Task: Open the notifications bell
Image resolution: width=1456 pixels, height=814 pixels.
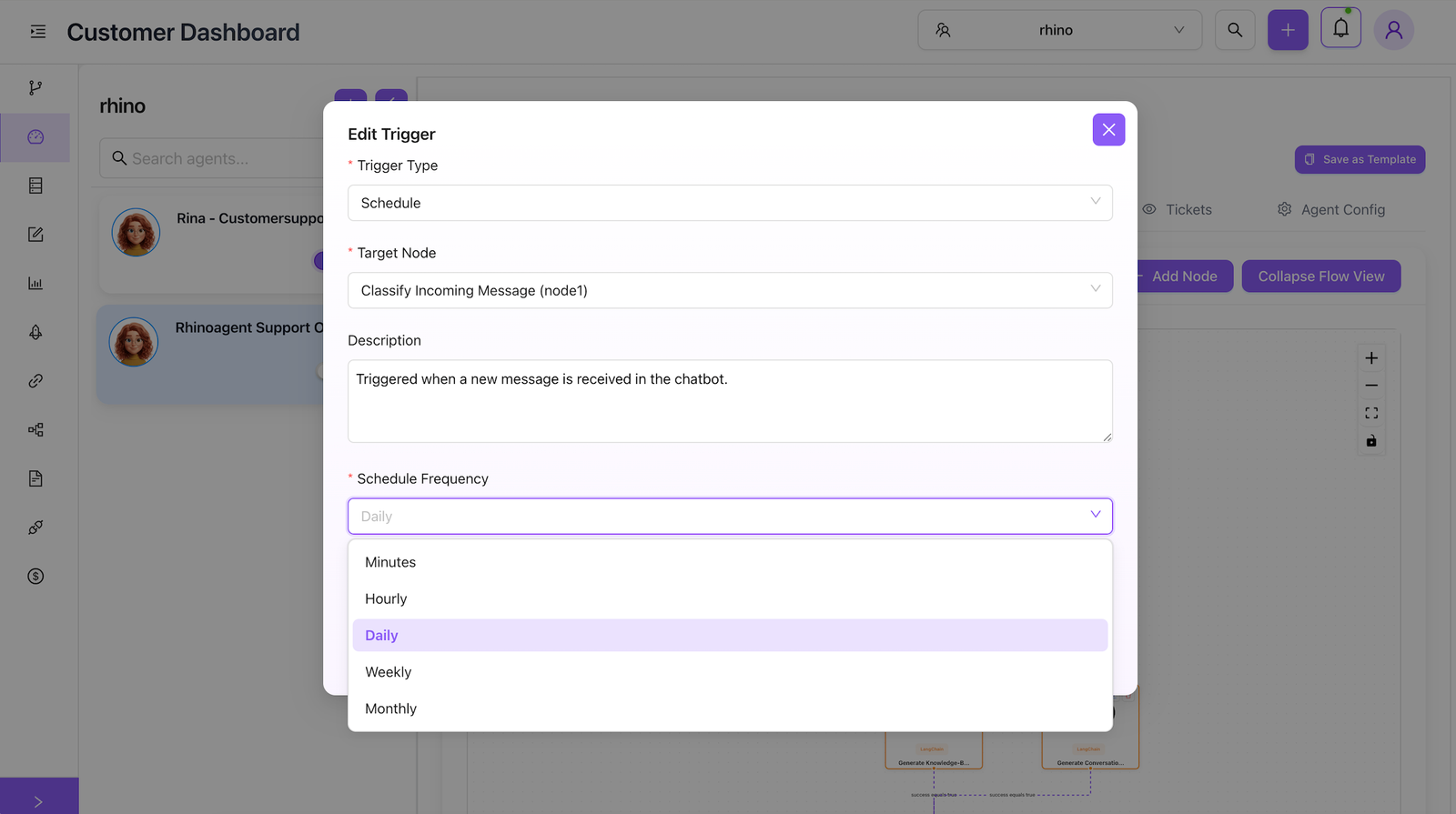Action: pos(1340,29)
